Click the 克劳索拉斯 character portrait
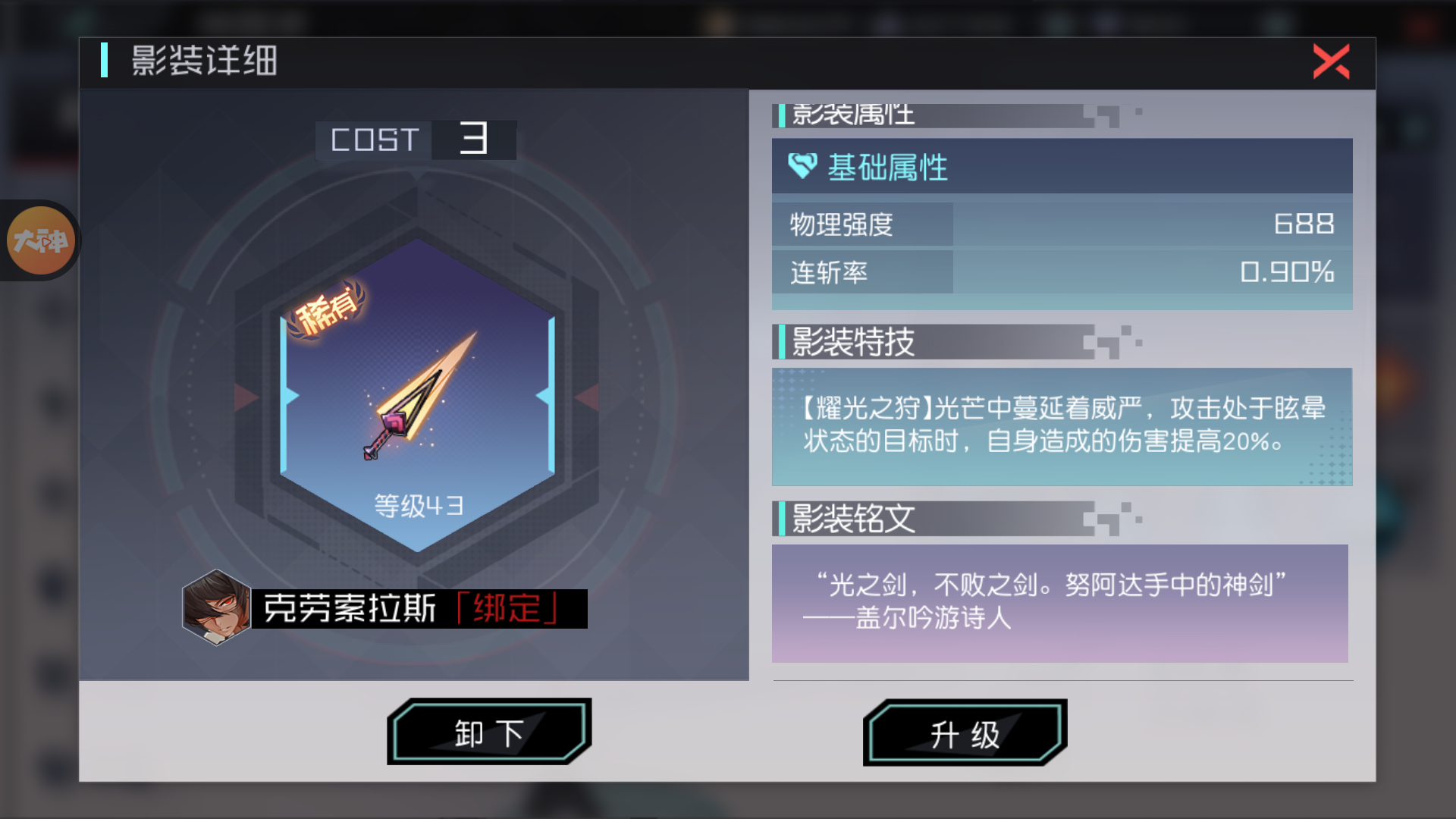The image size is (1456, 819). click(216, 607)
